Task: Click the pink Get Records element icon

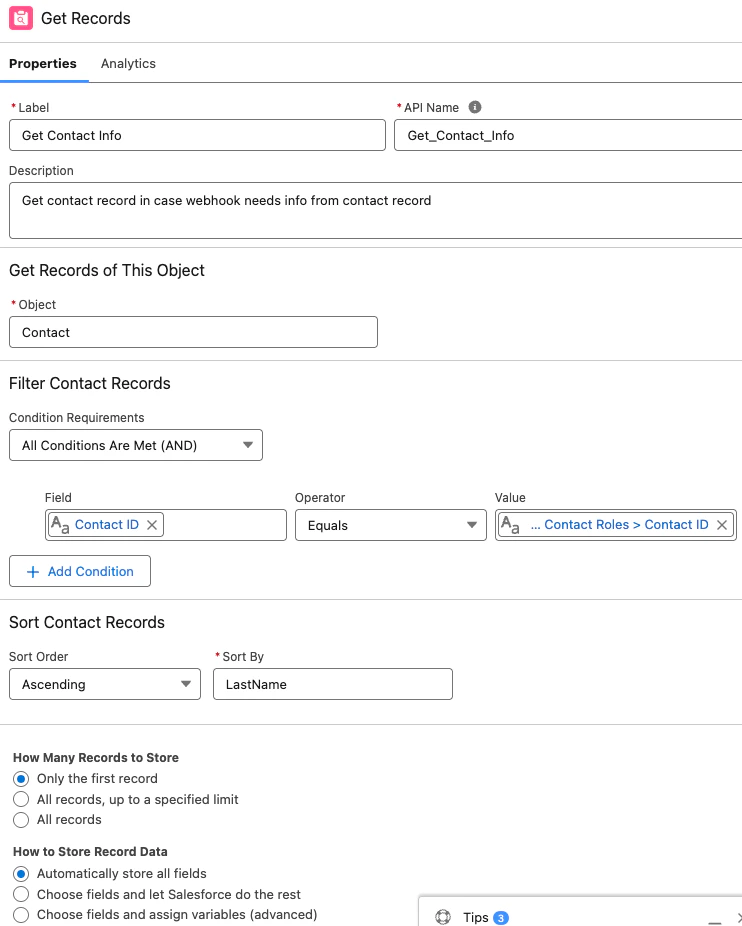Action: [21, 18]
